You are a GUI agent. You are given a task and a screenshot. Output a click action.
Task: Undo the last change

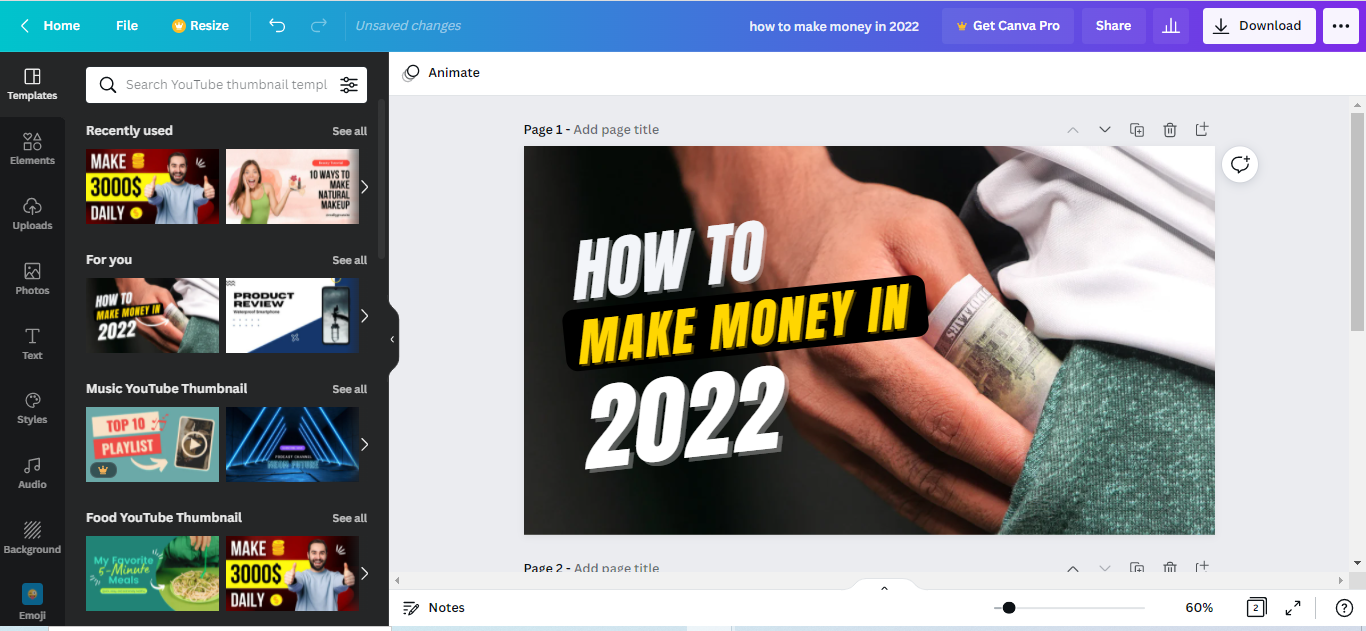[x=277, y=25]
